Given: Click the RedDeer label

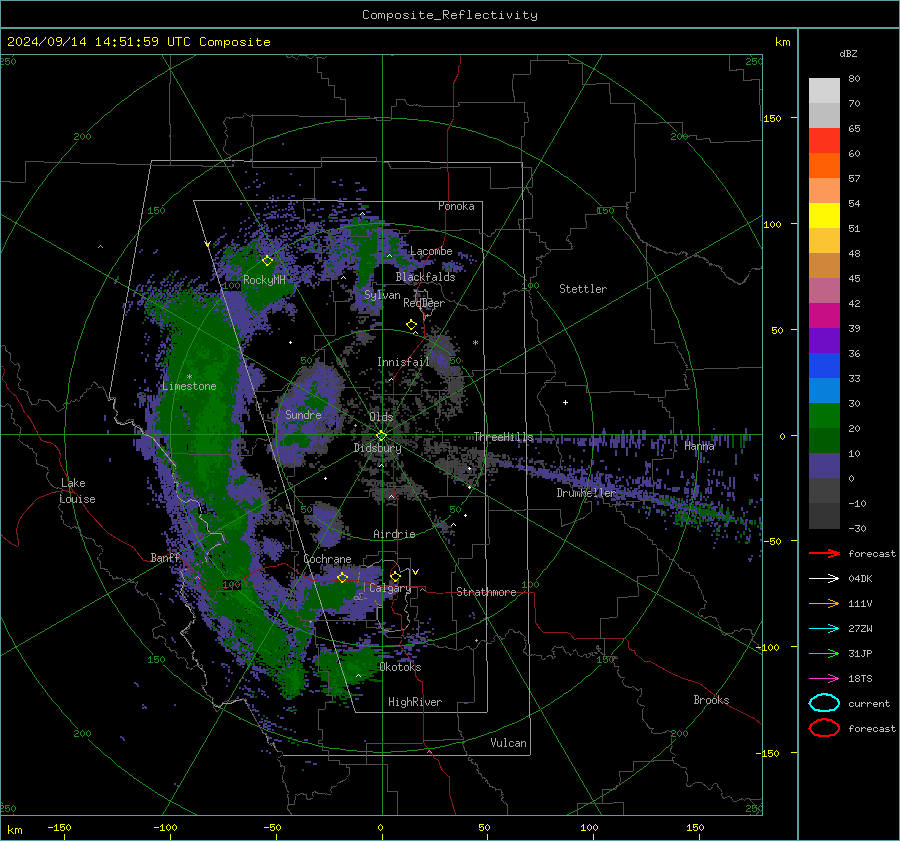Looking at the screenshot, I should pyautogui.click(x=424, y=303).
